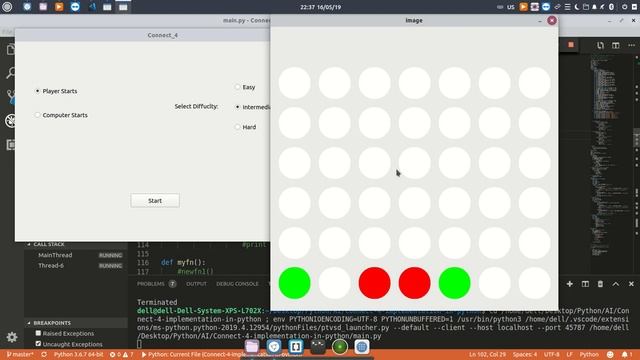Viewport: 640px width, 360px height.
Task: Open errors and warnings count in status bar
Action: coord(121,355)
